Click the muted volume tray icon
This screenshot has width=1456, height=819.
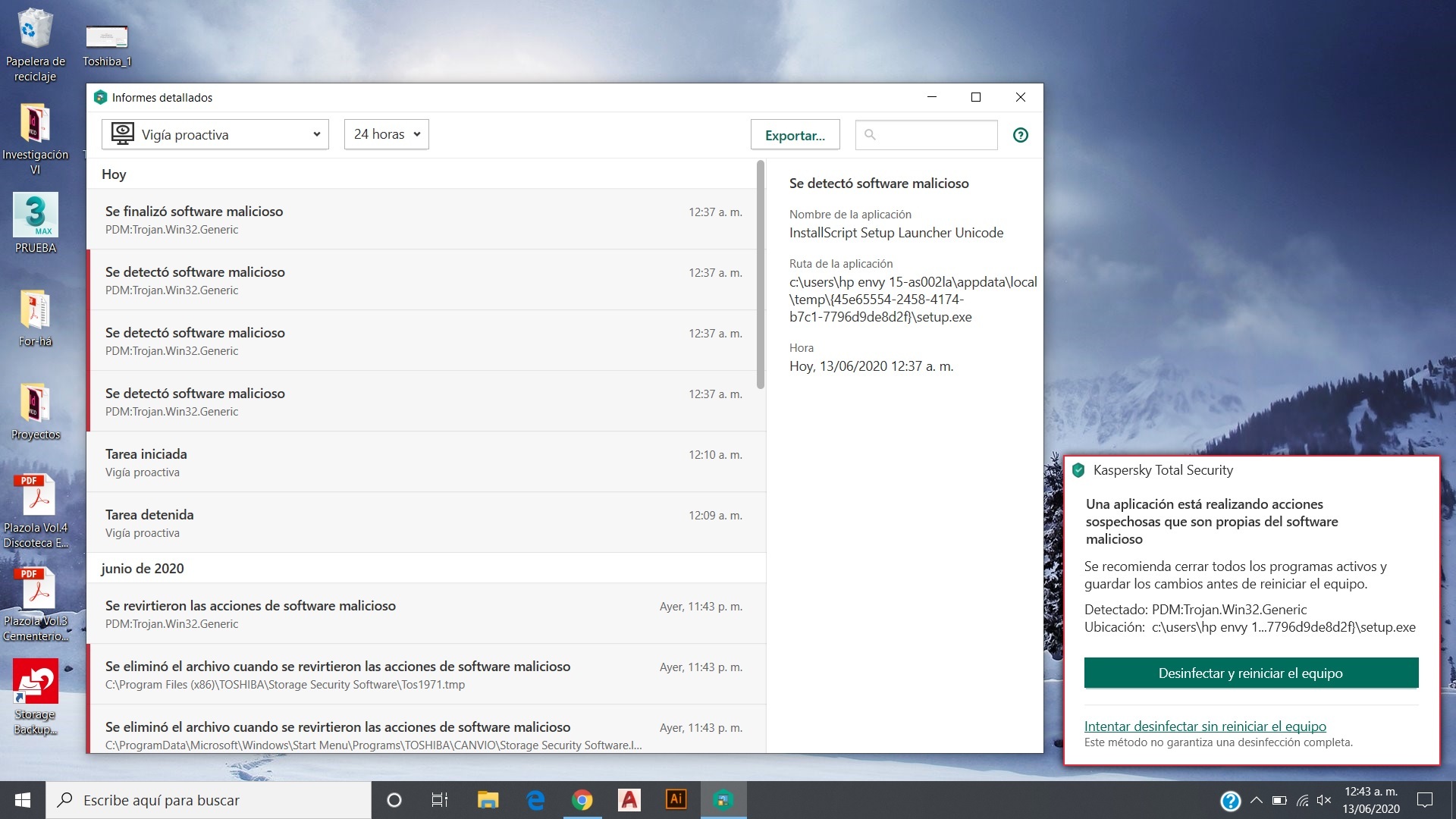[1324, 800]
